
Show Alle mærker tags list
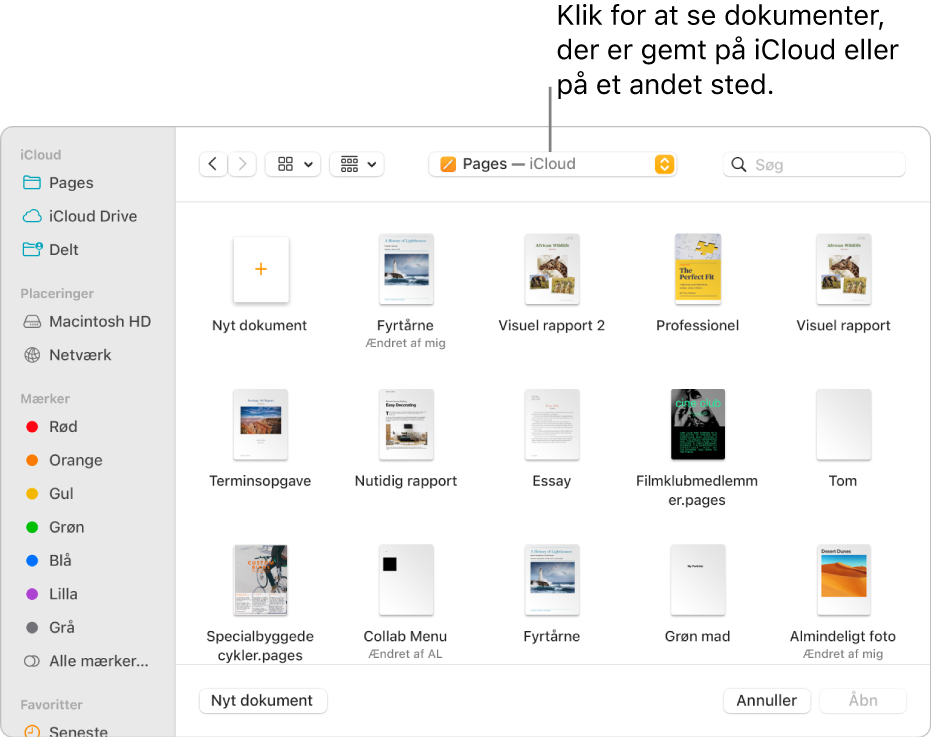tap(98, 661)
